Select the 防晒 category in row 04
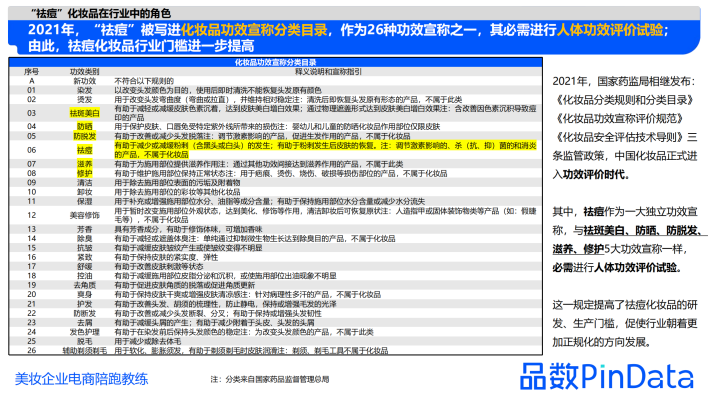The height and width of the screenshot is (399, 710). [85, 126]
